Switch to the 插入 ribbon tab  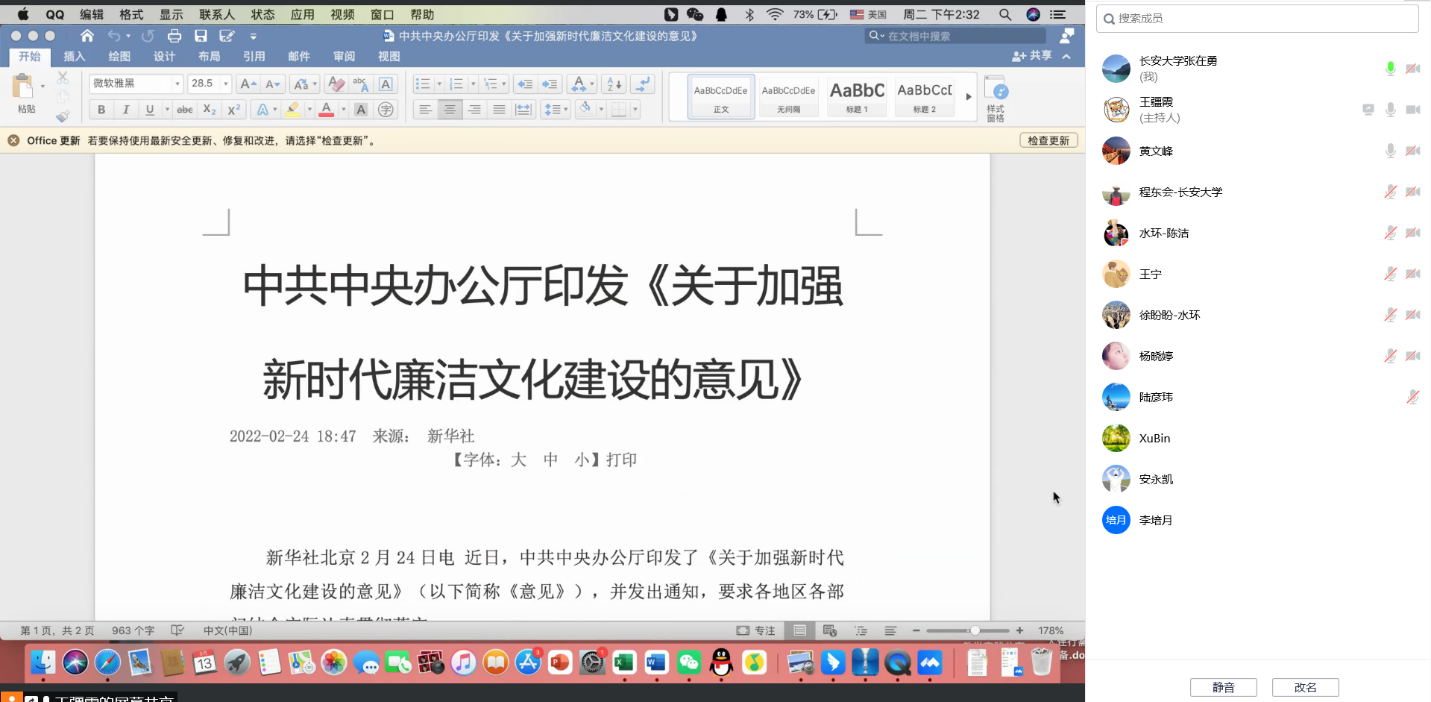(x=74, y=57)
